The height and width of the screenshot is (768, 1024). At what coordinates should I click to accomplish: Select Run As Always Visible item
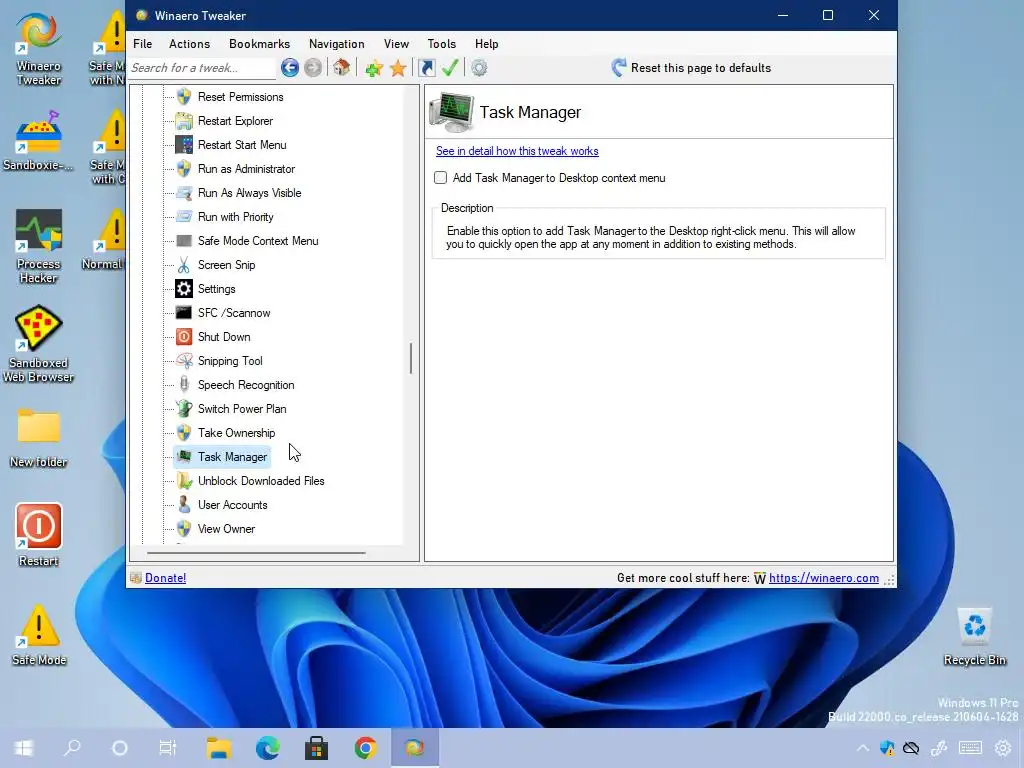coord(249,193)
